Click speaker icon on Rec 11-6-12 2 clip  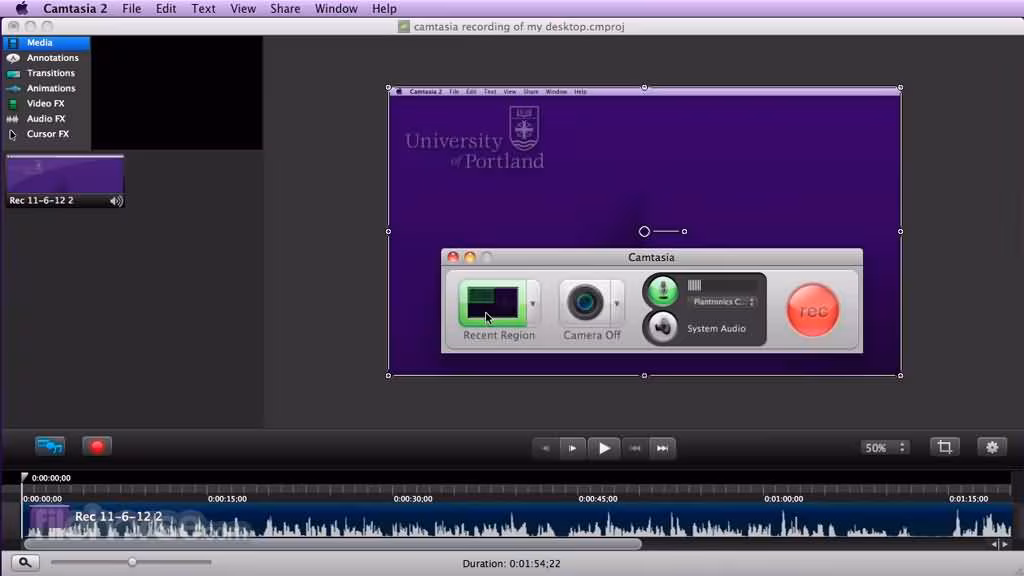pyautogui.click(x=116, y=201)
